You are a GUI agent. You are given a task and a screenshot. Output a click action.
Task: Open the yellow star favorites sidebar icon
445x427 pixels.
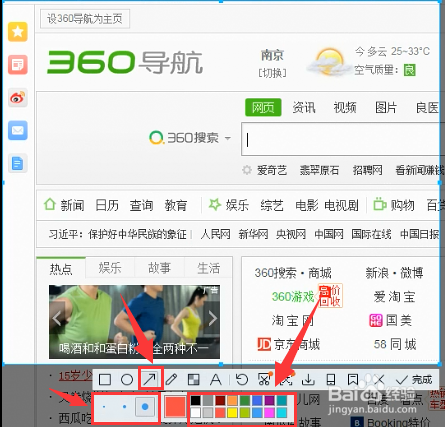(x=18, y=32)
